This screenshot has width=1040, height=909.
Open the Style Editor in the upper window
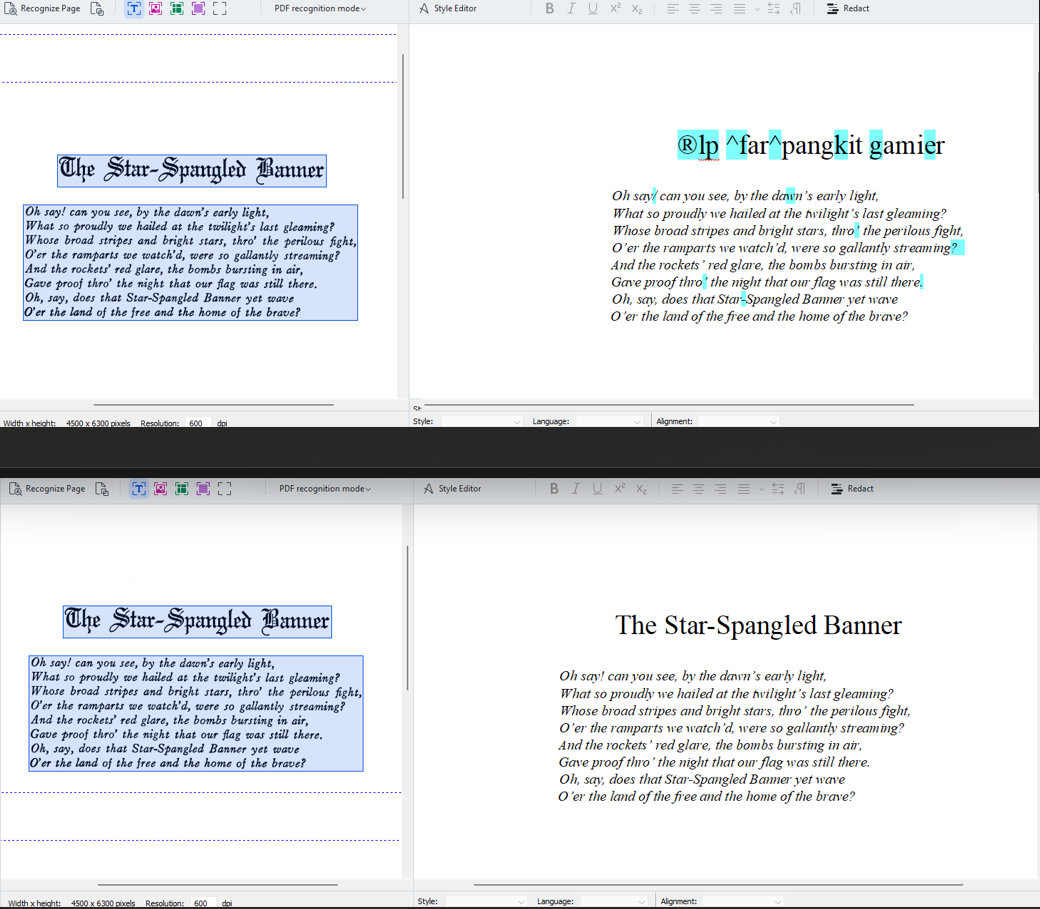(x=448, y=9)
